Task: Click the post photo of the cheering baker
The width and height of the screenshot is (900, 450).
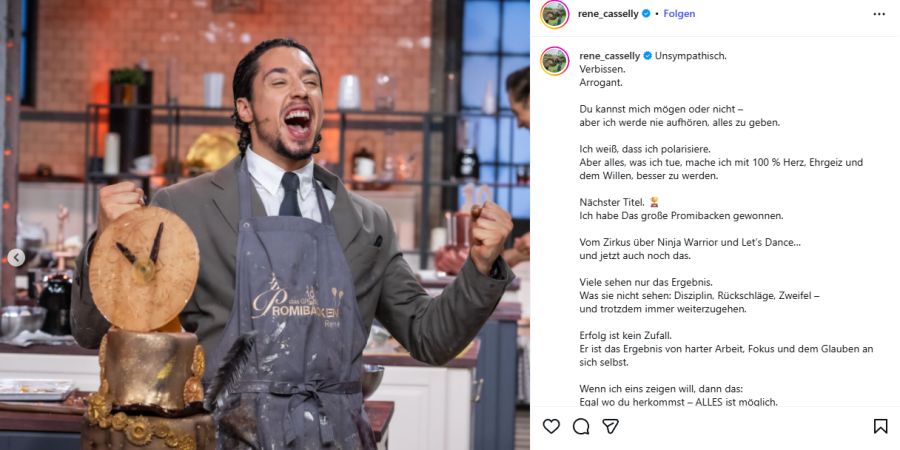Action: point(265,225)
